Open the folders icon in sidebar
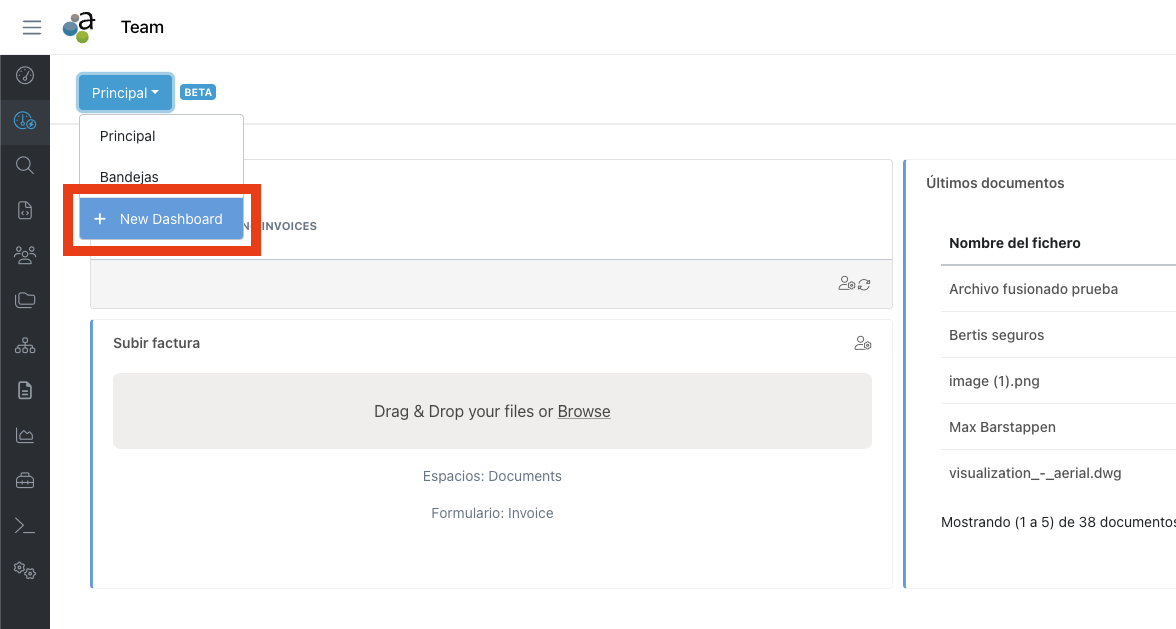Screen dimensions: 1176x629 25,300
